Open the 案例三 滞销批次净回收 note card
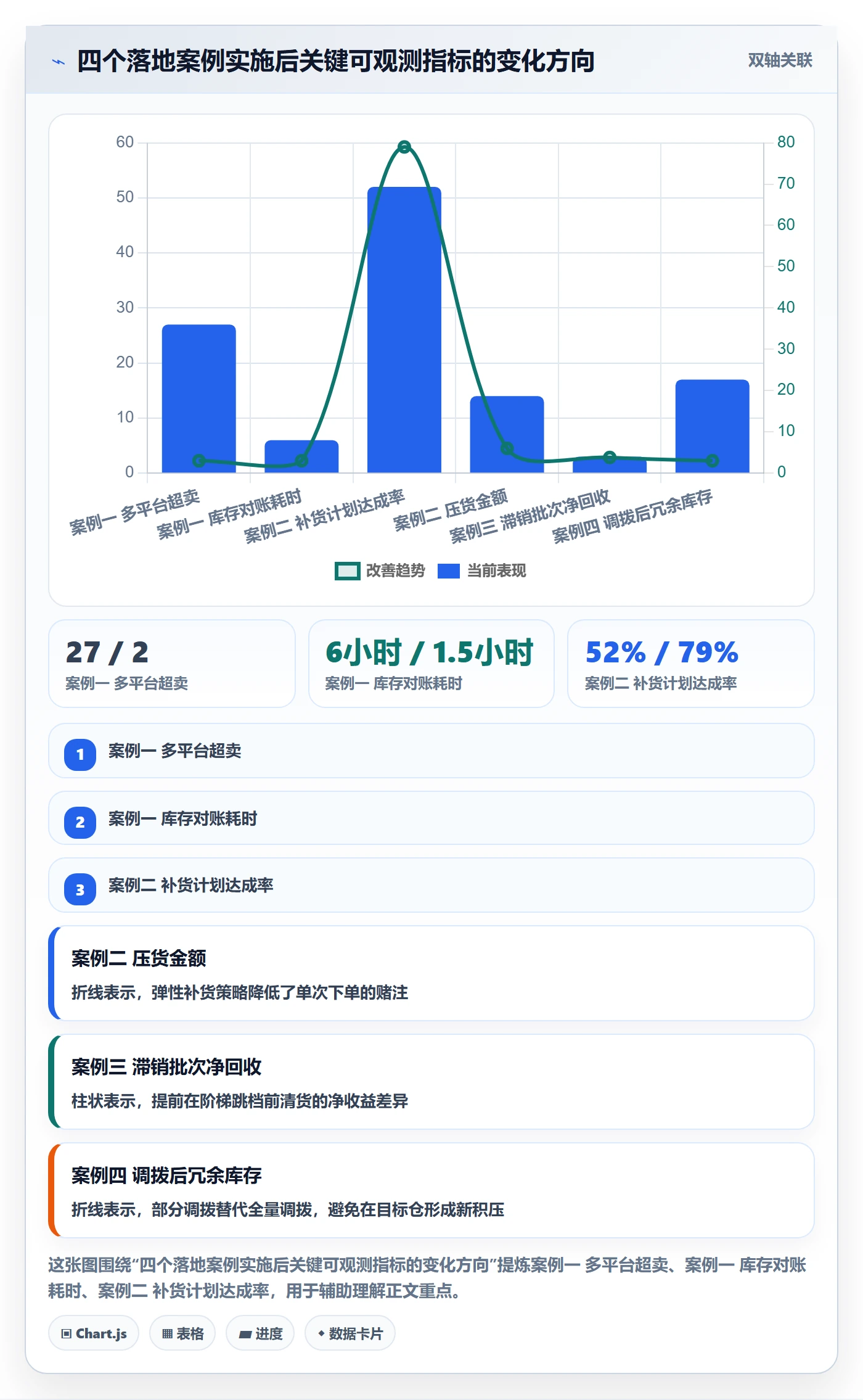 tap(431, 1082)
